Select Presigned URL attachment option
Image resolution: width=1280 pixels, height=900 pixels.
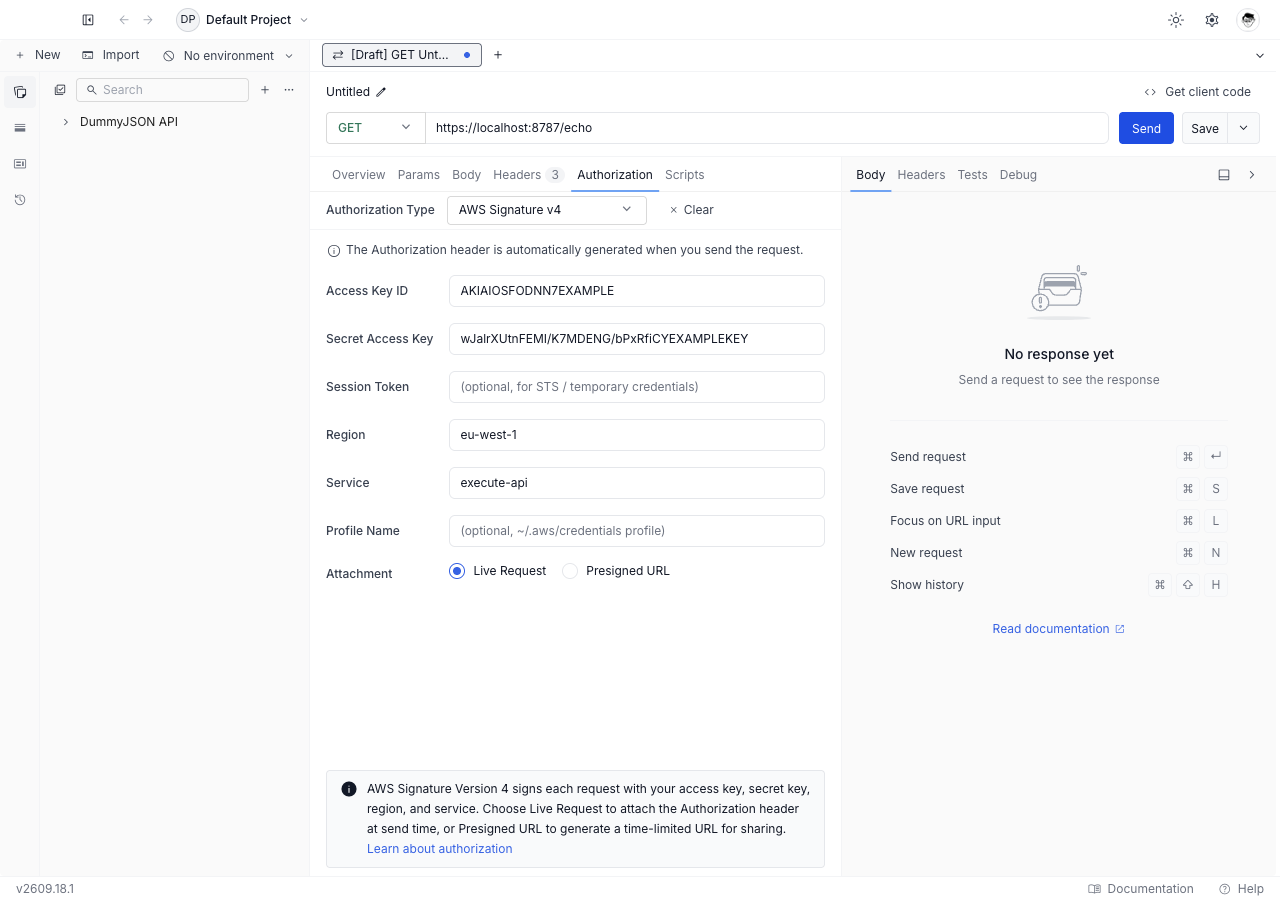[616, 571]
